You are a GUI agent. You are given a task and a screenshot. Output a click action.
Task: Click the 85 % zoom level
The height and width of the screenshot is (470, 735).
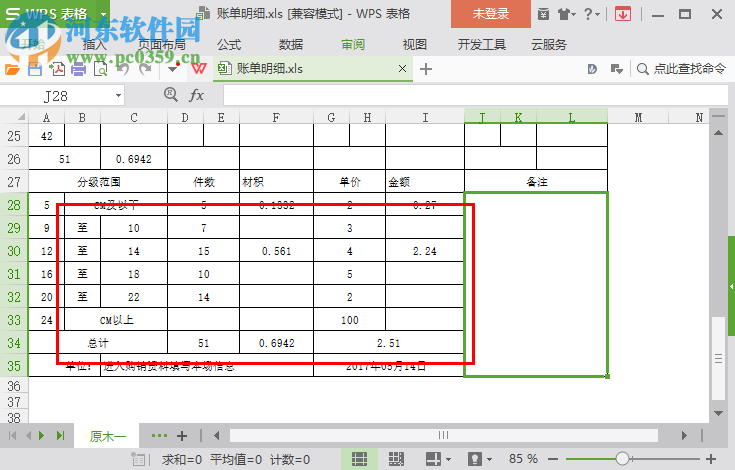[523, 459]
